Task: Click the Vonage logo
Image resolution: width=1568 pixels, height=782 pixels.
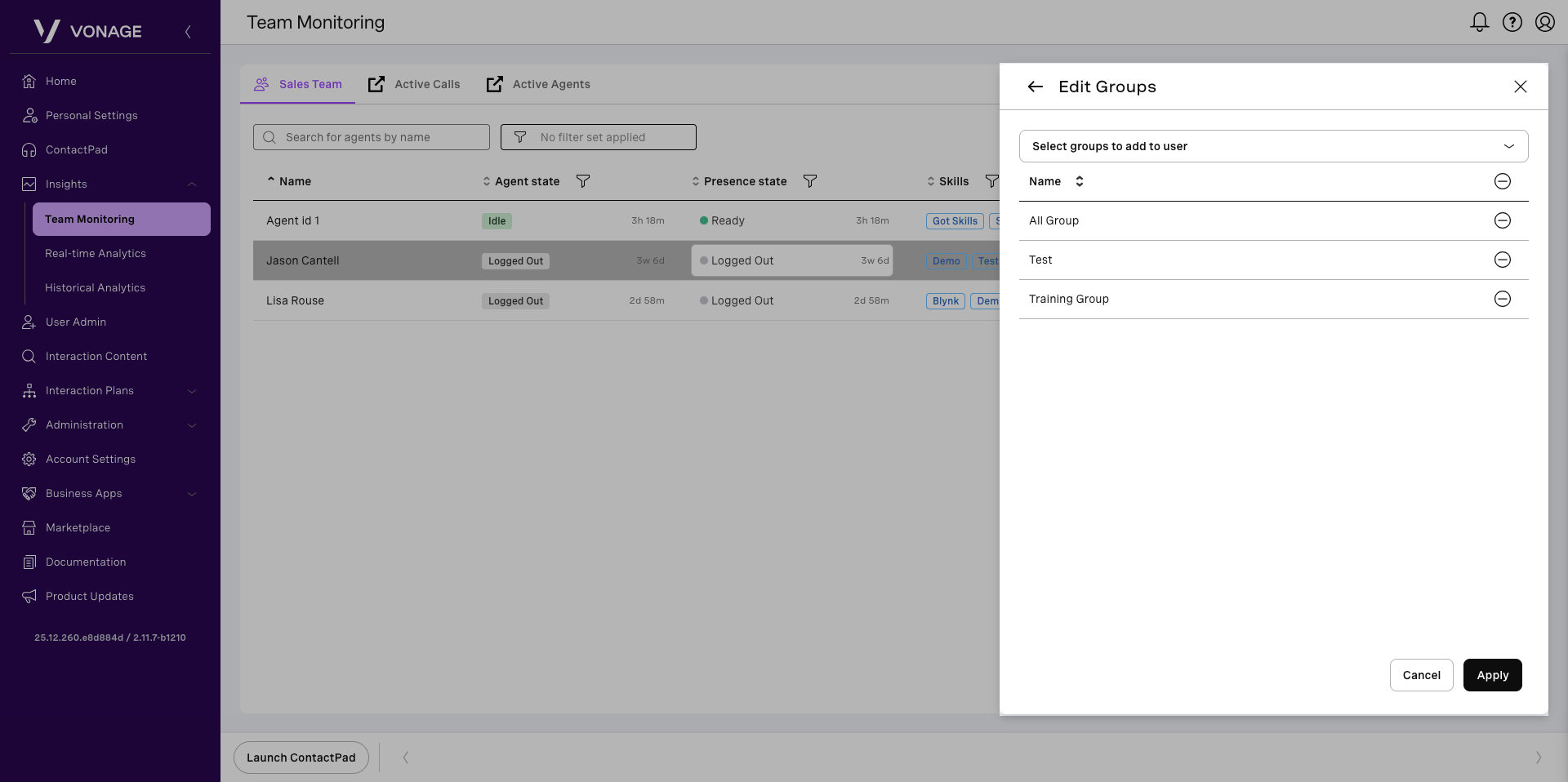Action: (x=88, y=31)
